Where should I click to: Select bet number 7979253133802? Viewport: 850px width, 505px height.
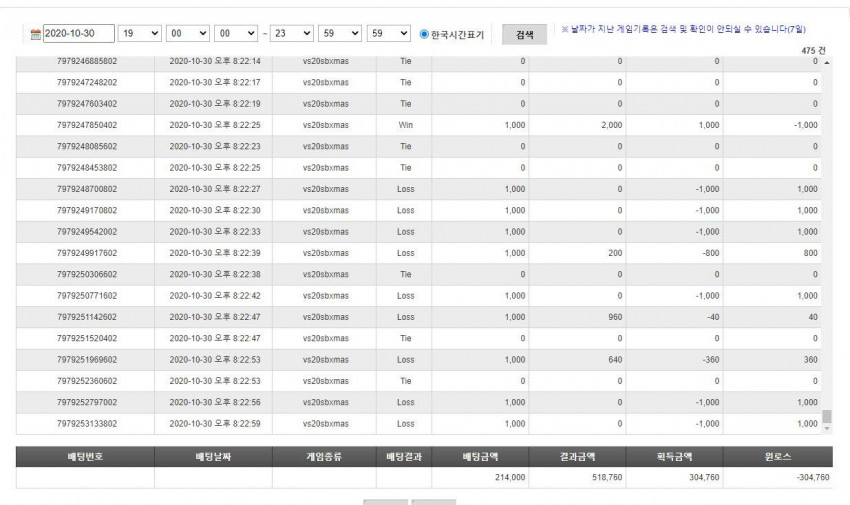(87, 424)
